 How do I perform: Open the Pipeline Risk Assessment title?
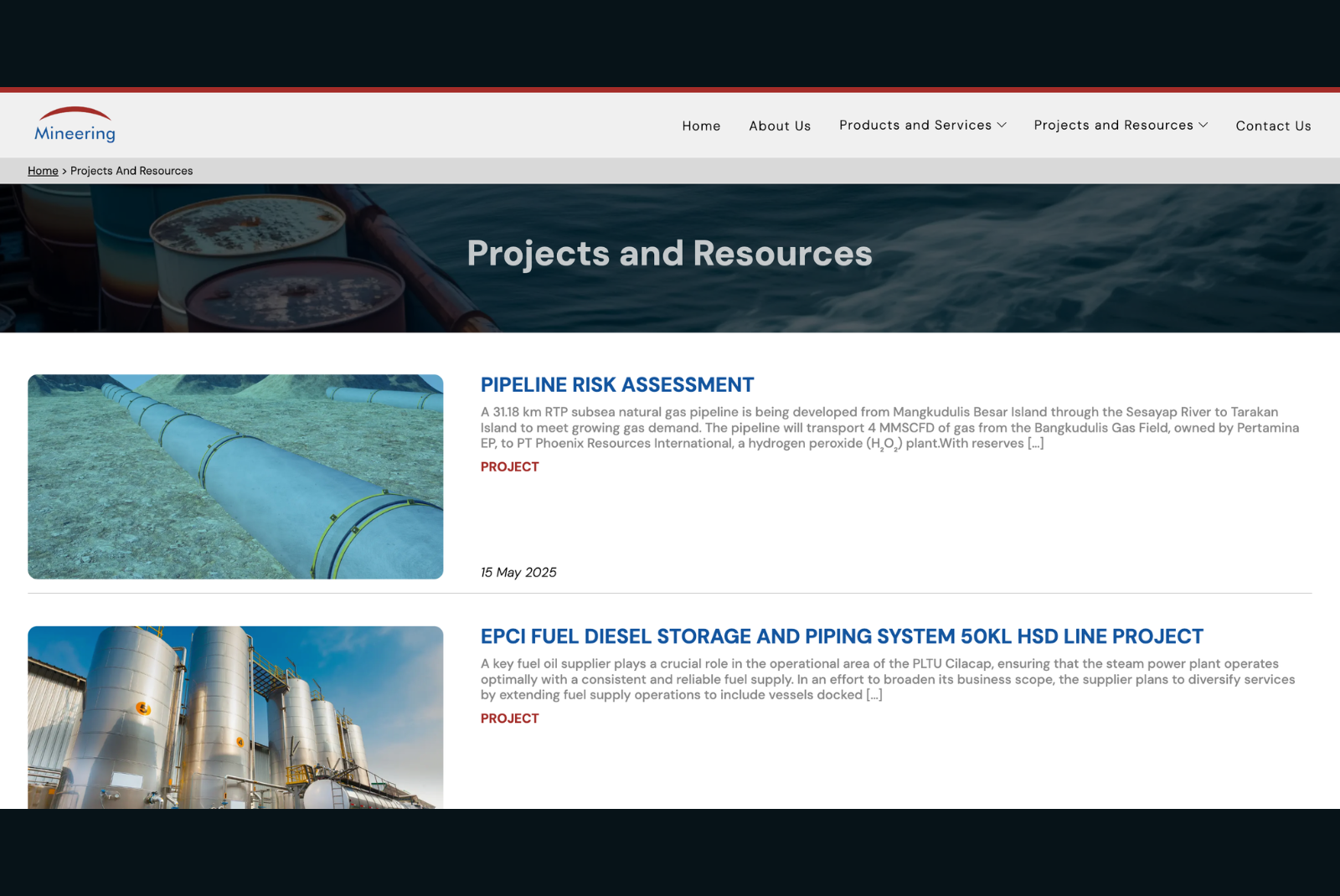(617, 384)
